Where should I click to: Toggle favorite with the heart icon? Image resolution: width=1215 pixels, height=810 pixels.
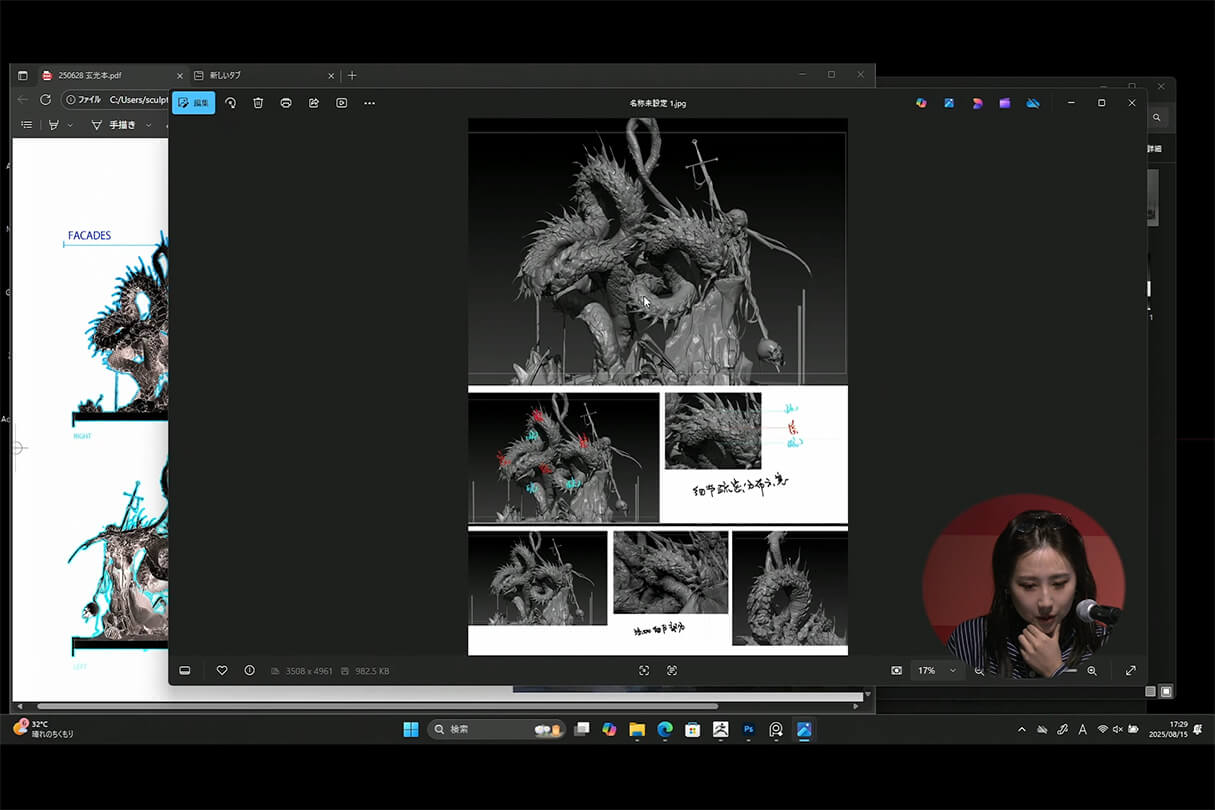222,670
